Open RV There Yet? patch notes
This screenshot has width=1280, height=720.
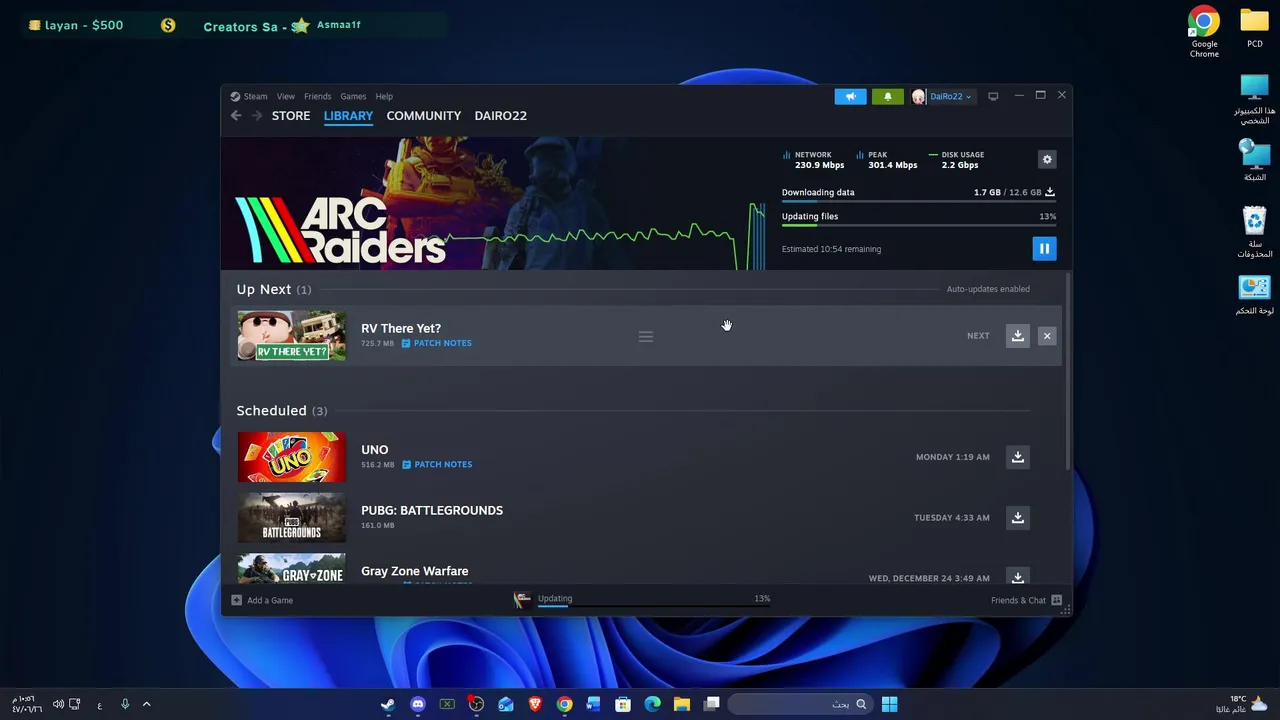coord(437,343)
